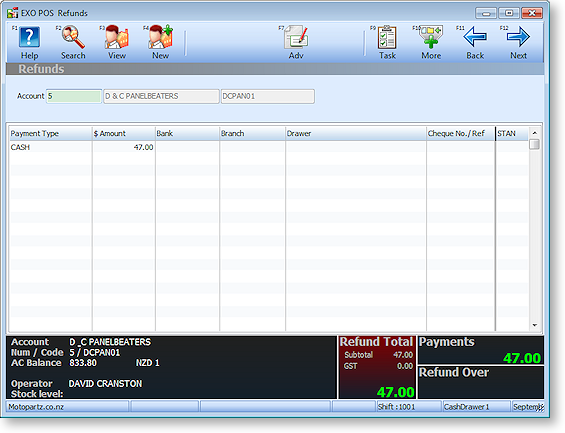Go Next with the right arrow
Image resolution: width=565 pixels, height=433 pixels.
coord(518,37)
